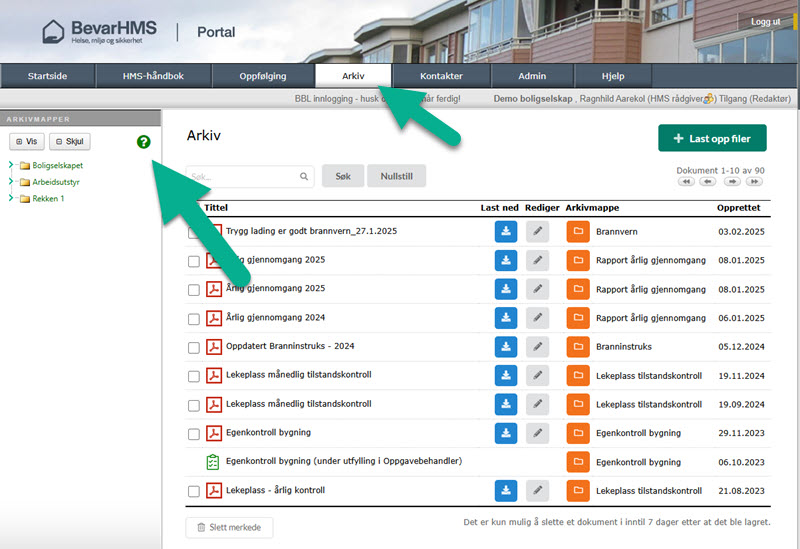Image resolution: width=800 pixels, height=549 pixels.
Task: Expand the Arbeidsutstyr folder node
Action: [11, 182]
